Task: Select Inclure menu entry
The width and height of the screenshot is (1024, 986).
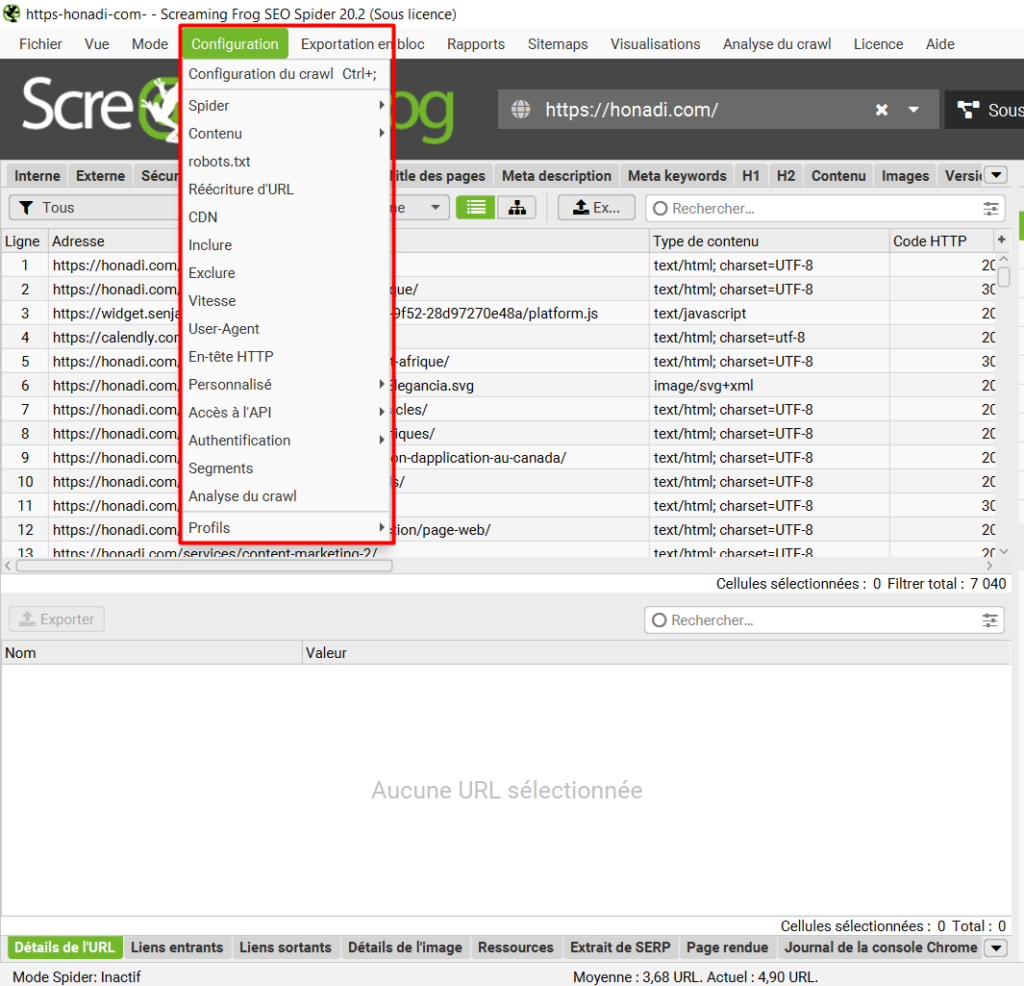Action: point(286,245)
